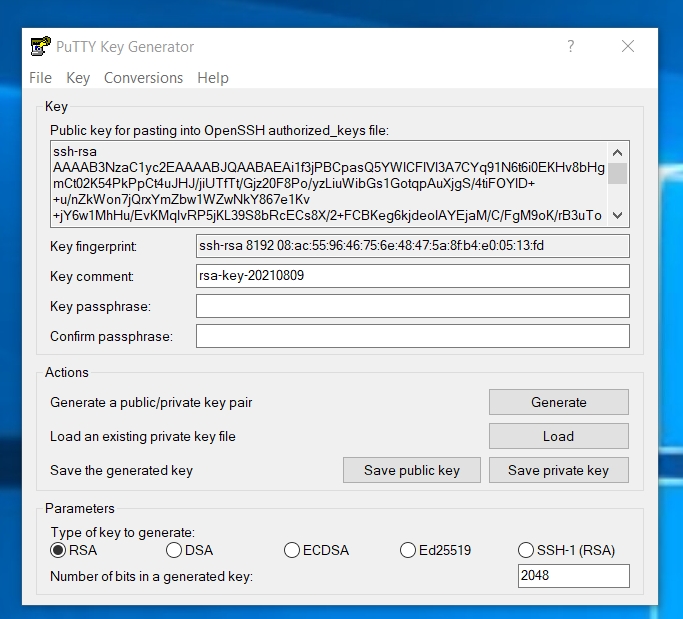Click the 'Public key for pasting' label

(x=219, y=130)
